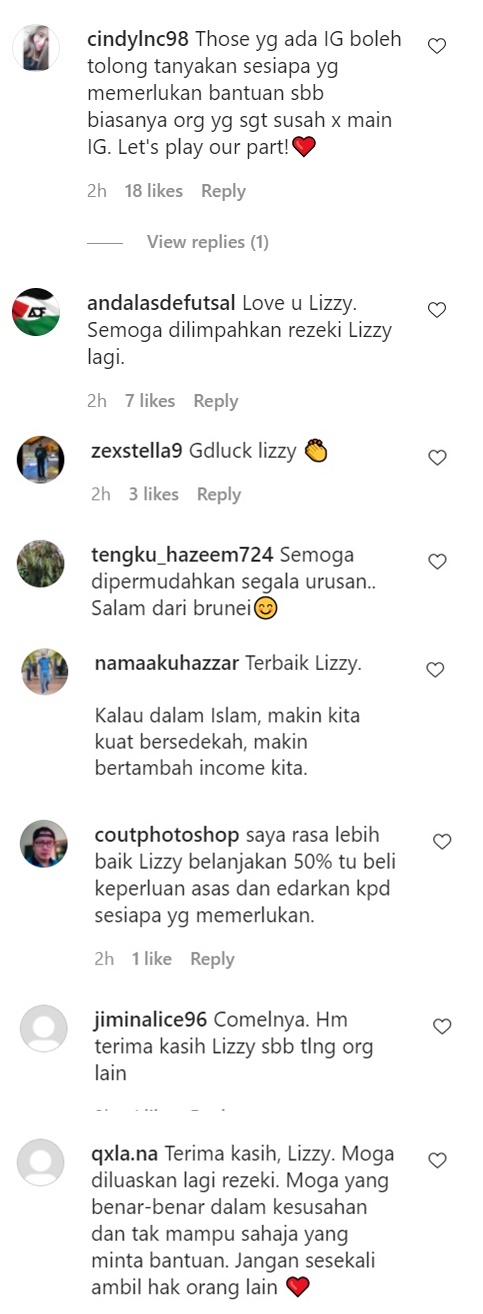Tap the heart next to qxla.na's comment
This screenshot has height=1314, width=483.
(436, 1160)
